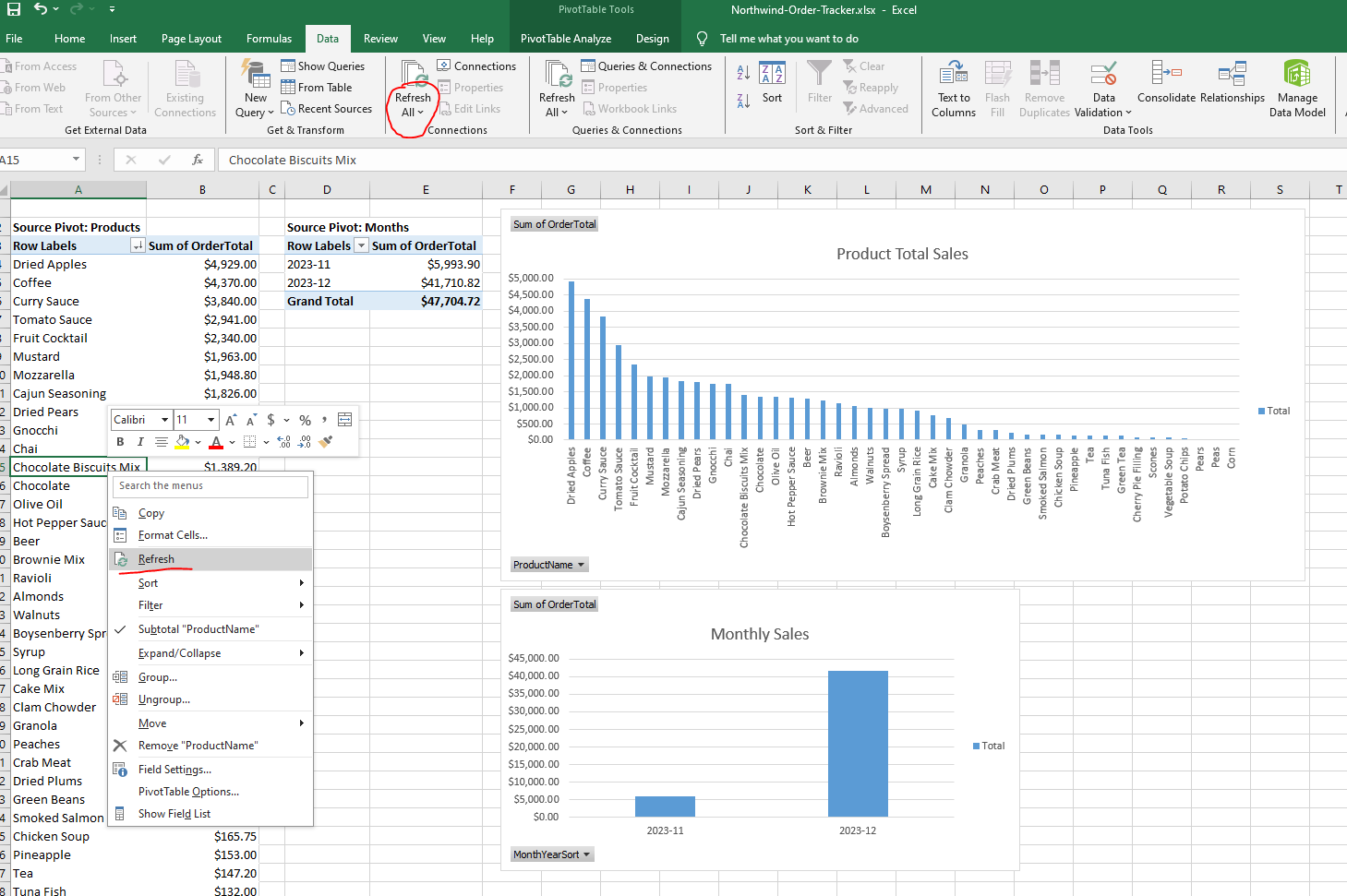Click the Show Queries button
Image resolution: width=1347 pixels, height=896 pixels.
click(323, 66)
